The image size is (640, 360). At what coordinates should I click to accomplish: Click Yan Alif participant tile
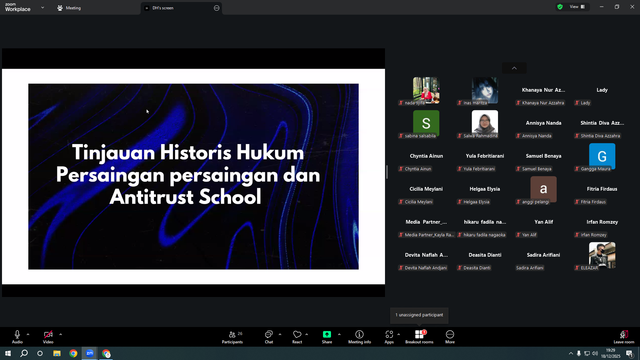click(543, 224)
